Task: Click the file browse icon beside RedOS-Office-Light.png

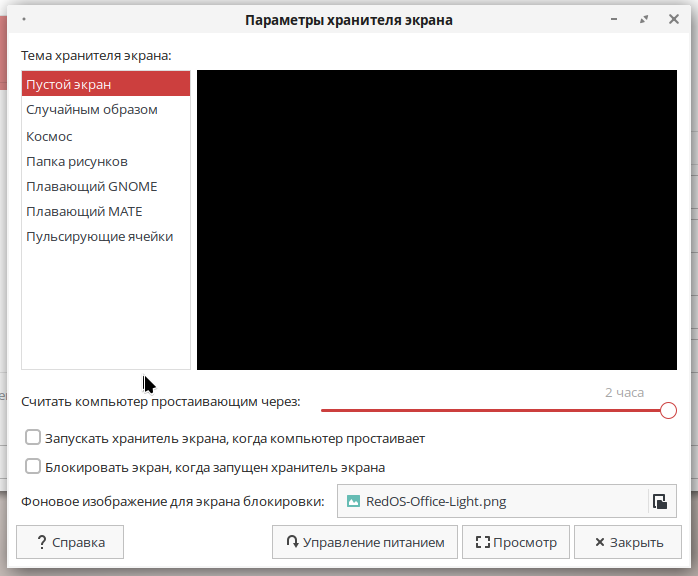Action: tap(659, 501)
